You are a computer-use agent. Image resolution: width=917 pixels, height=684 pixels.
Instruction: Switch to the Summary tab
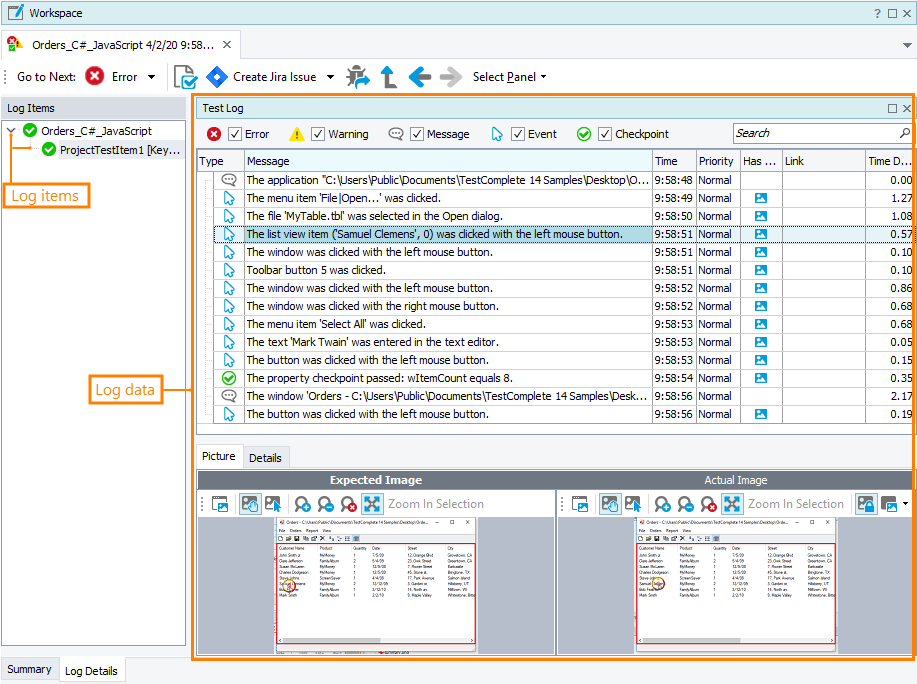tap(29, 669)
